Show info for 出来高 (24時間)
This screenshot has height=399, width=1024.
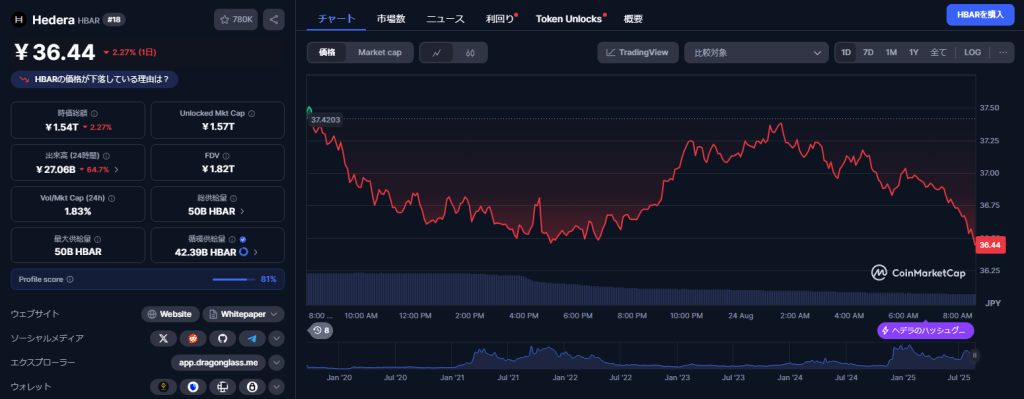pyautogui.click(x=106, y=156)
